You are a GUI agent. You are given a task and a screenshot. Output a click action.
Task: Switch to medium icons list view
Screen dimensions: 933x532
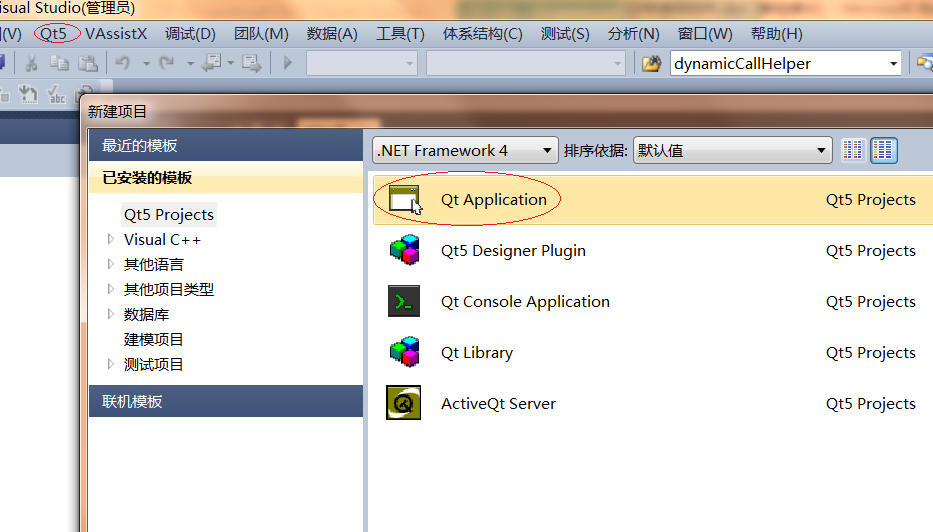click(884, 150)
